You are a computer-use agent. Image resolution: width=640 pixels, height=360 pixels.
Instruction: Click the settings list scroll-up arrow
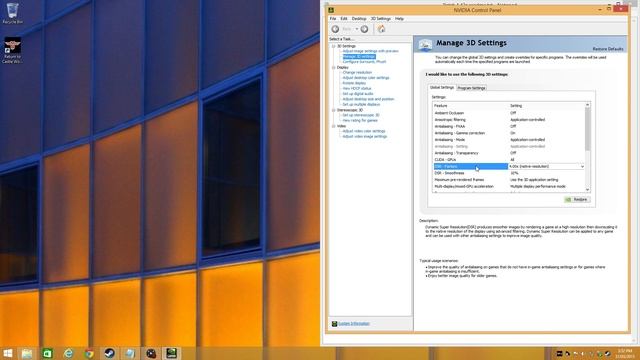[x=587, y=105]
